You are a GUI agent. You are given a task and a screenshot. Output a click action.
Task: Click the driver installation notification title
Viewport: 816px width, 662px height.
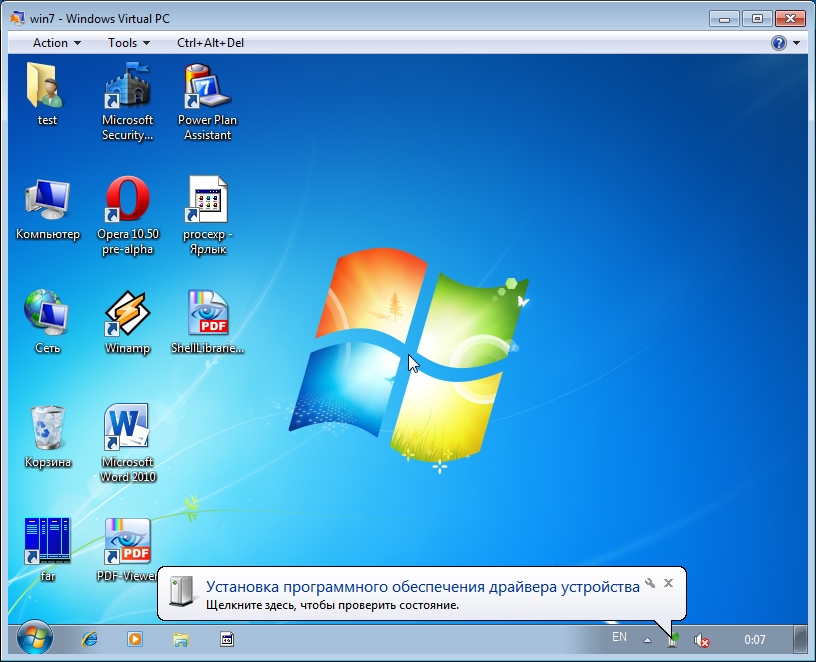[423, 587]
